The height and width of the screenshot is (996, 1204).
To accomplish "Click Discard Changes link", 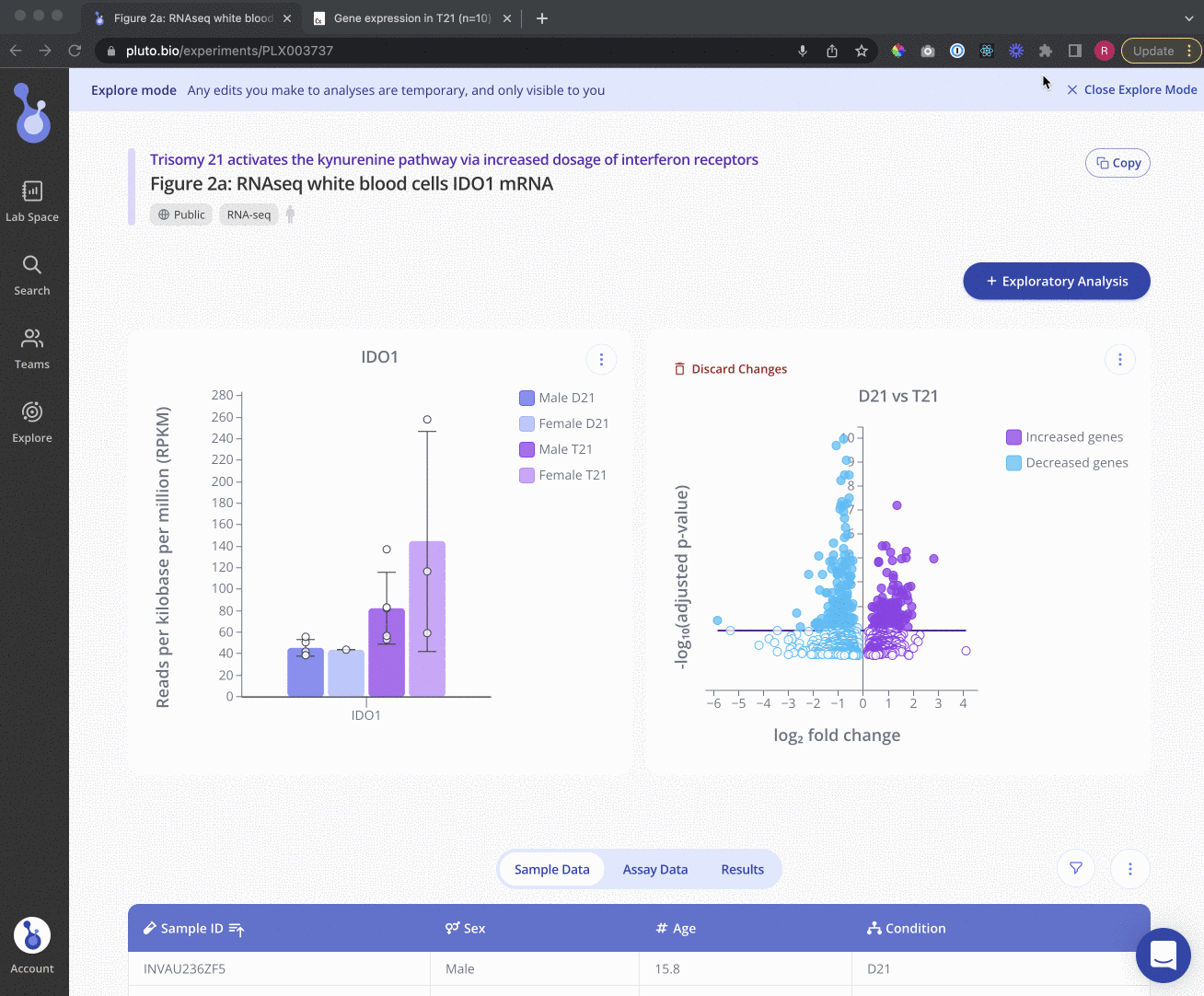I will point(731,369).
